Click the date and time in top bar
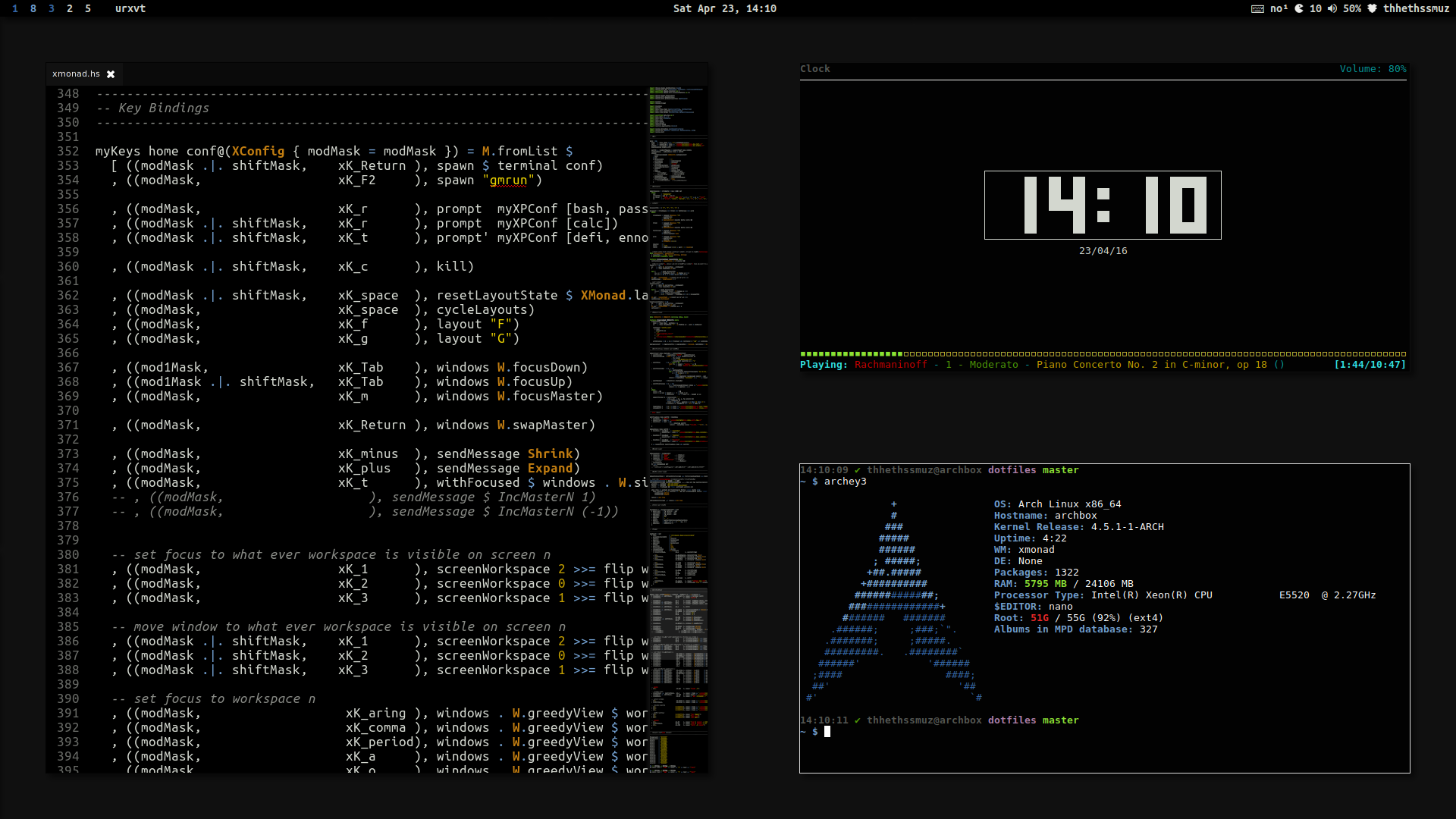The image size is (1456, 819). [x=724, y=8]
